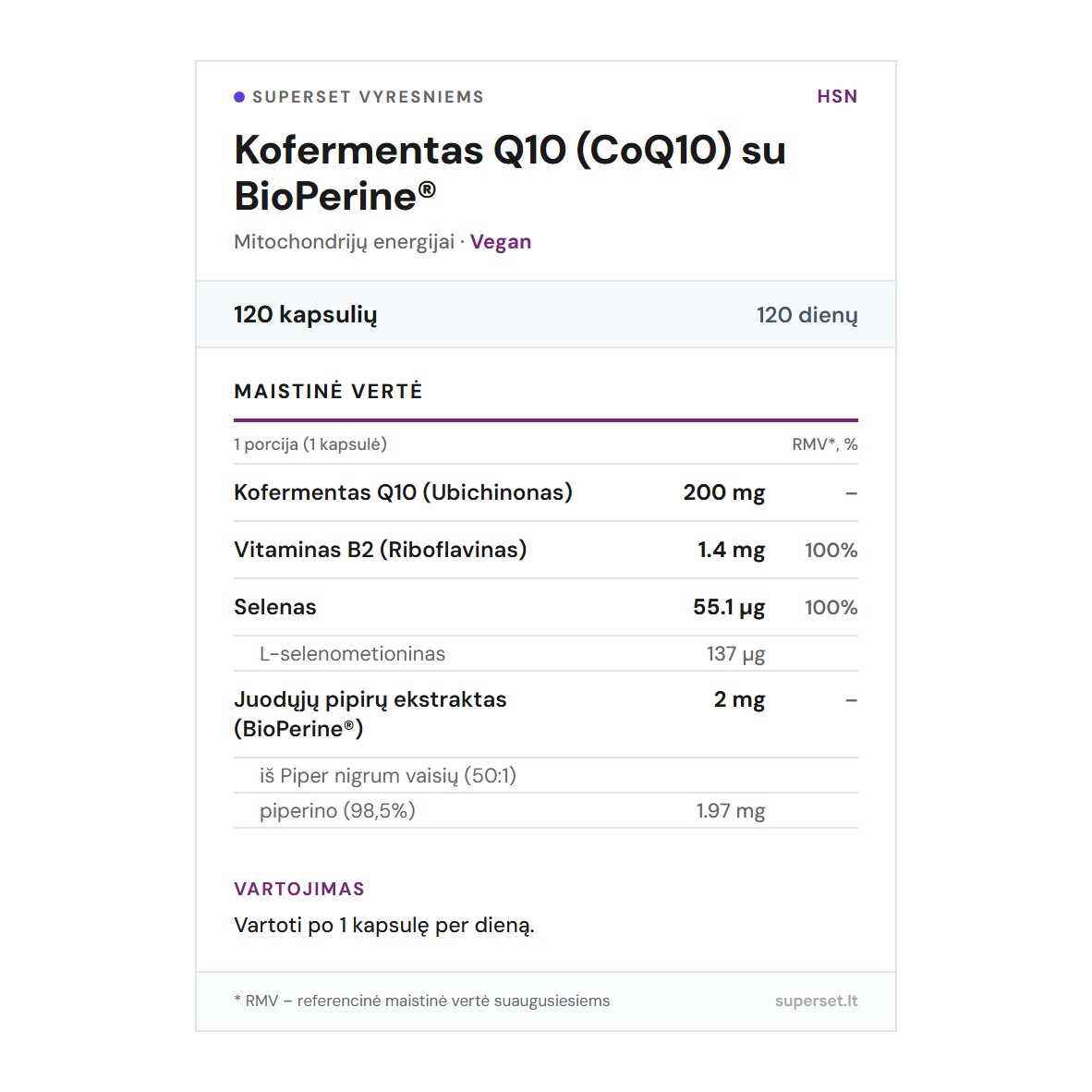Click the Vegan tag link
This screenshot has width=1092, height=1092.
coord(501,242)
